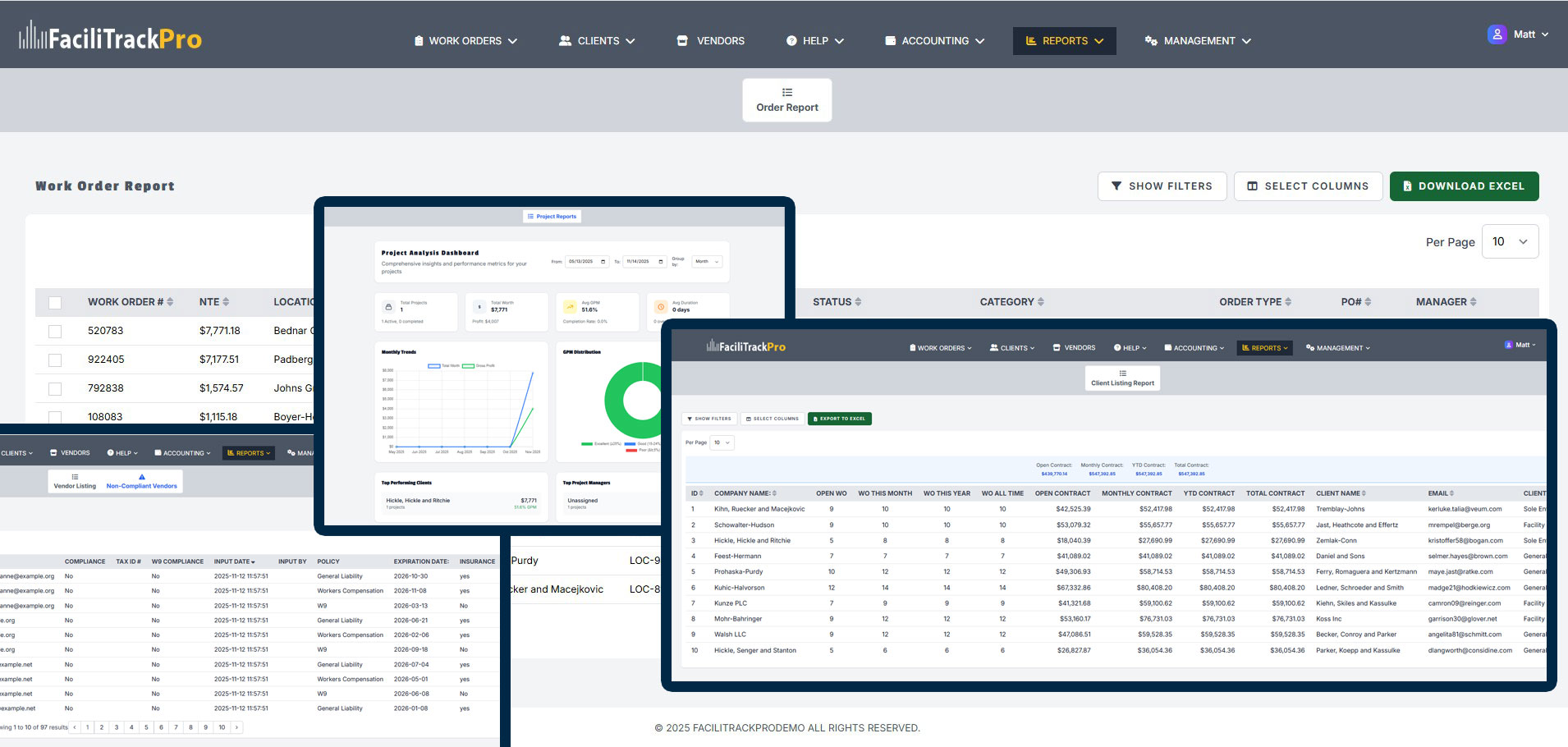Click Matt's user avatar icon
The image size is (1568, 747).
[x=1497, y=34]
